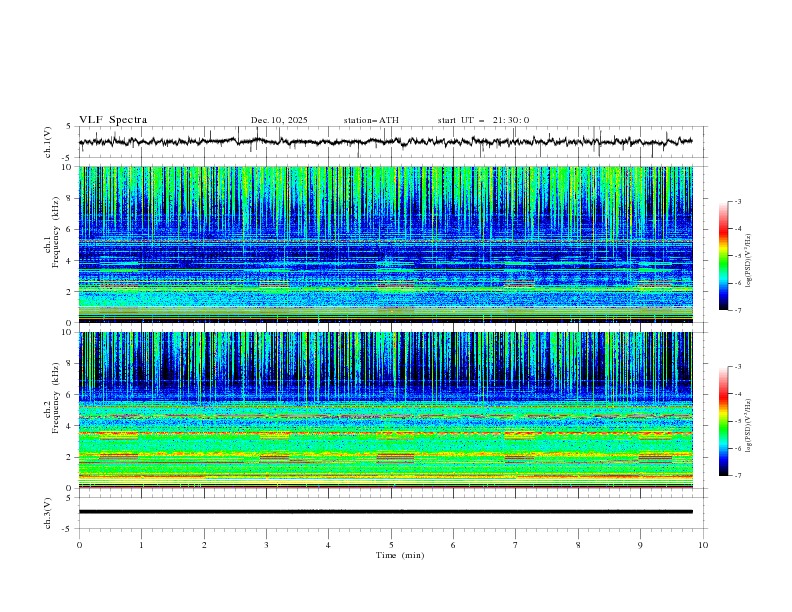Click the ch.1 colorbar 'log(PSD)(V²/Hz)' label
Image resolution: width=792 pixels, height=612 pixels.
(749, 261)
